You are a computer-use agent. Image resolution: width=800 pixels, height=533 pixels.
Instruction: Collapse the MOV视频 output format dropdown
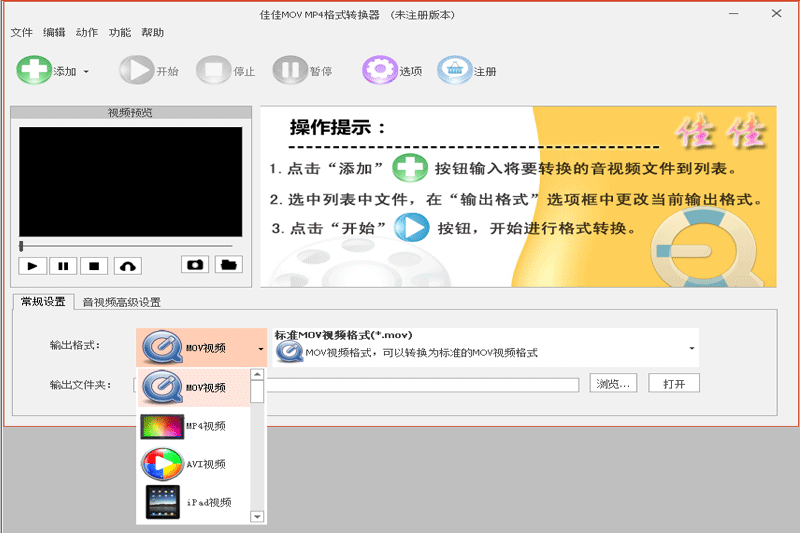(261, 349)
